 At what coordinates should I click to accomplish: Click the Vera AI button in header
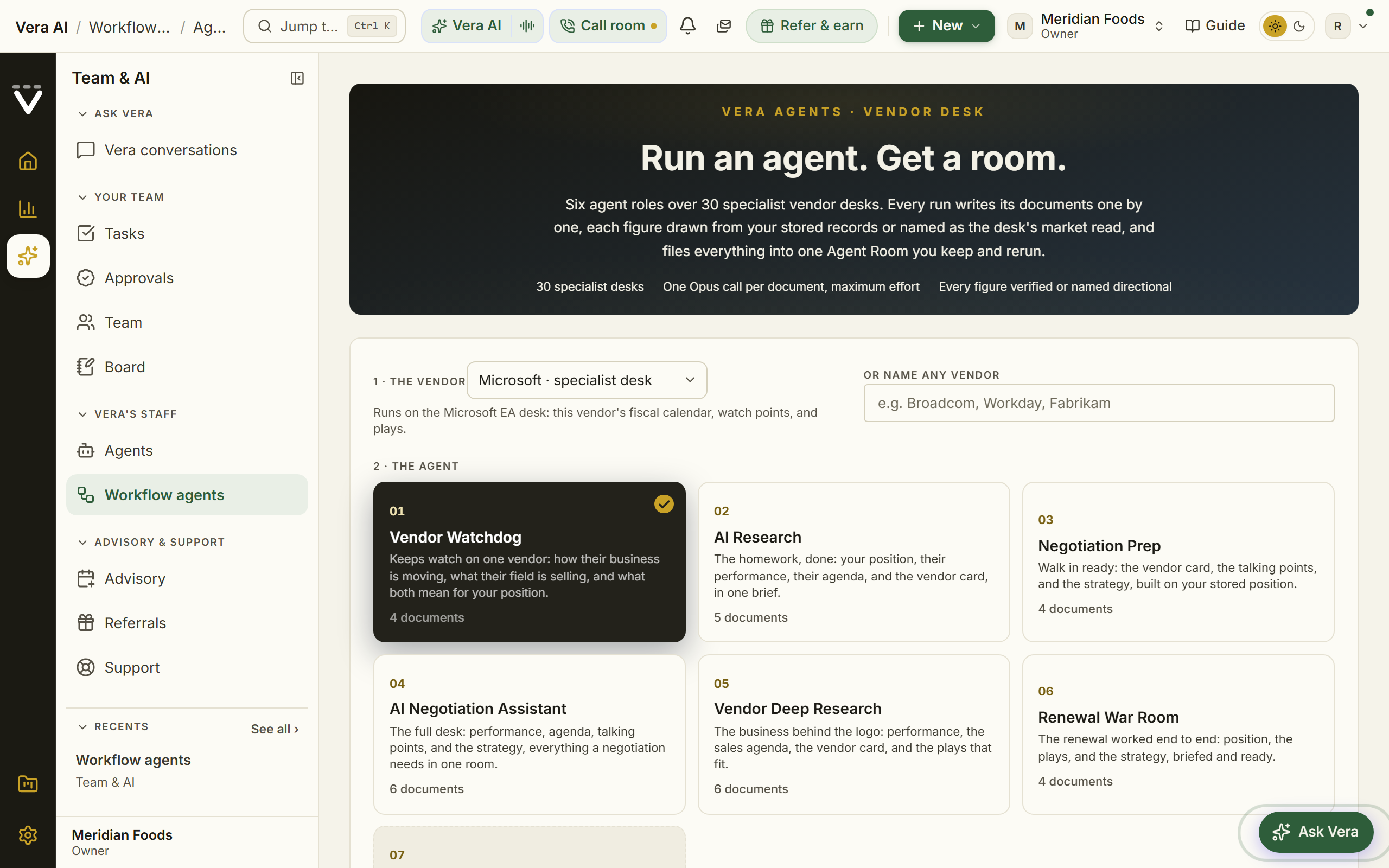coord(467,26)
